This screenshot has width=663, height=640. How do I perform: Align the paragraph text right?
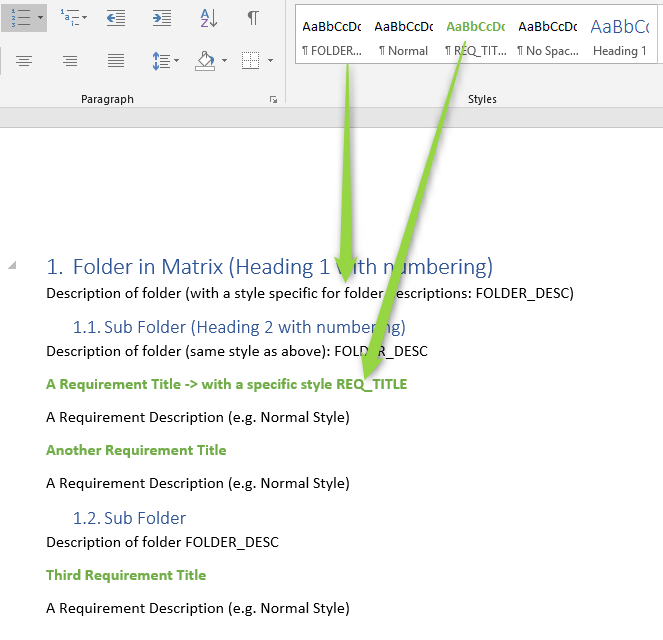(70, 61)
